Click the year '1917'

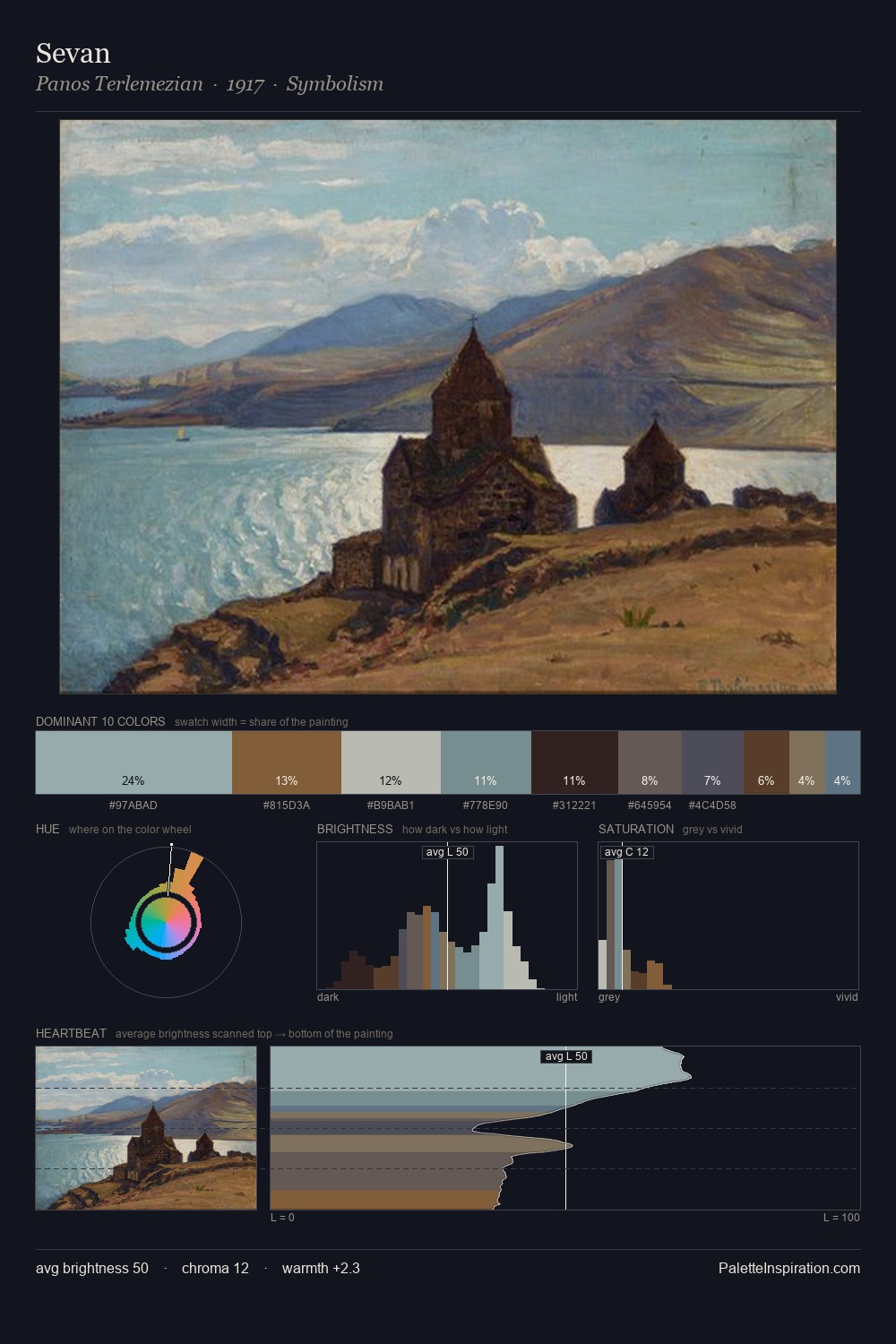[245, 84]
